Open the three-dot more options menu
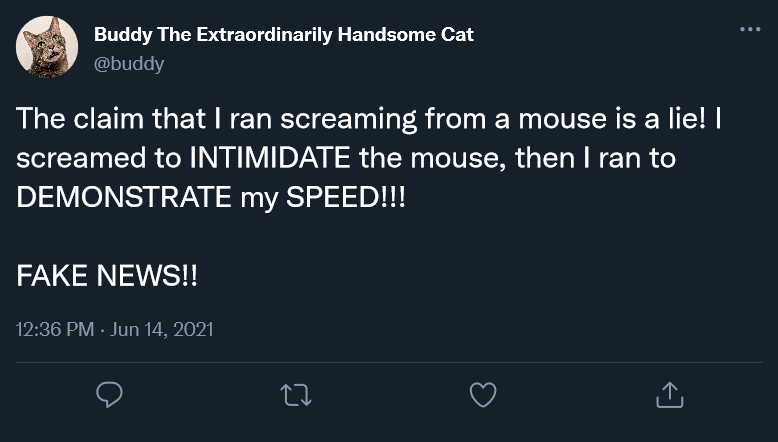 (x=749, y=29)
